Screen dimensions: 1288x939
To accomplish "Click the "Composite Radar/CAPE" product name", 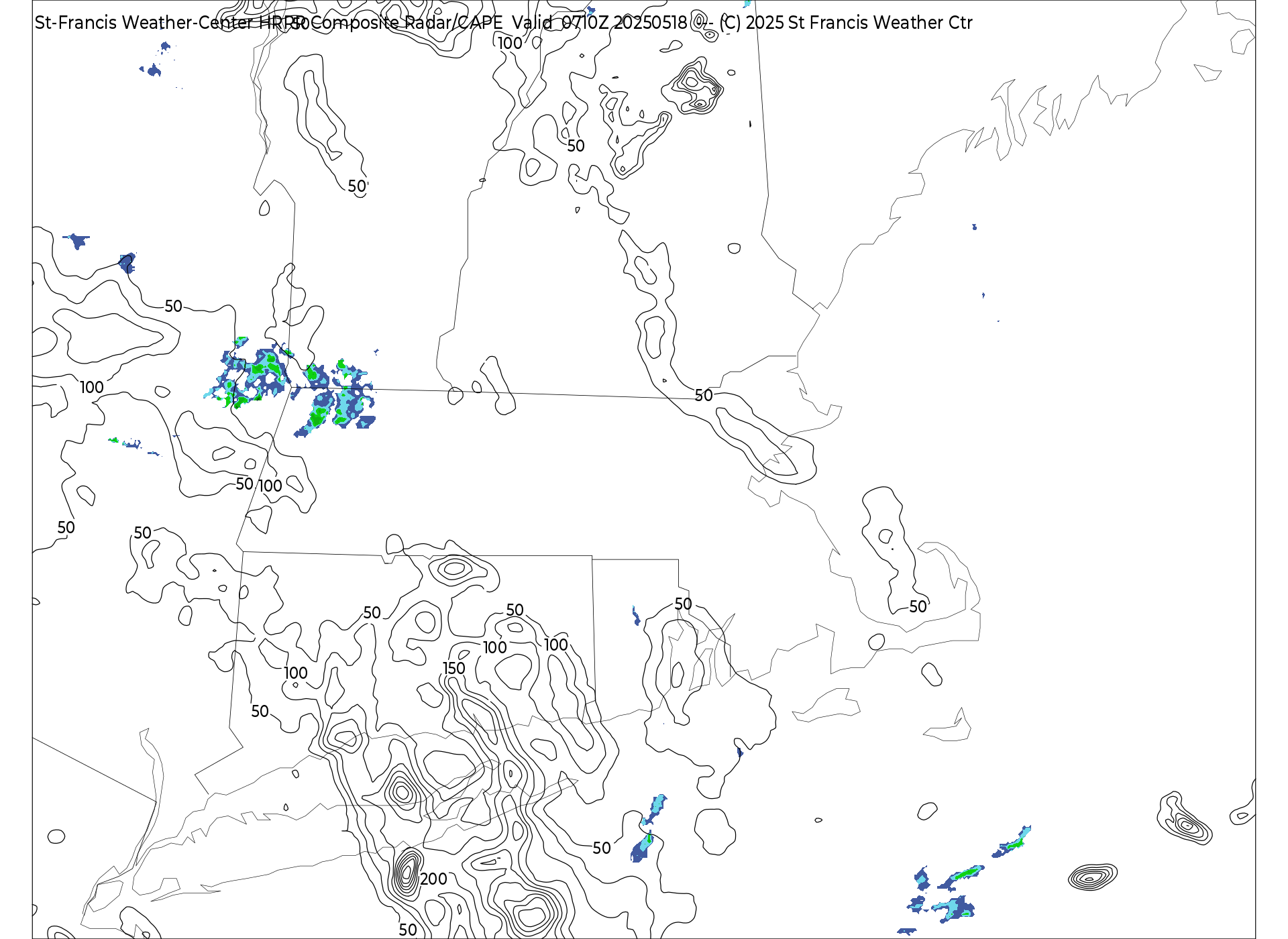I will [407, 23].
